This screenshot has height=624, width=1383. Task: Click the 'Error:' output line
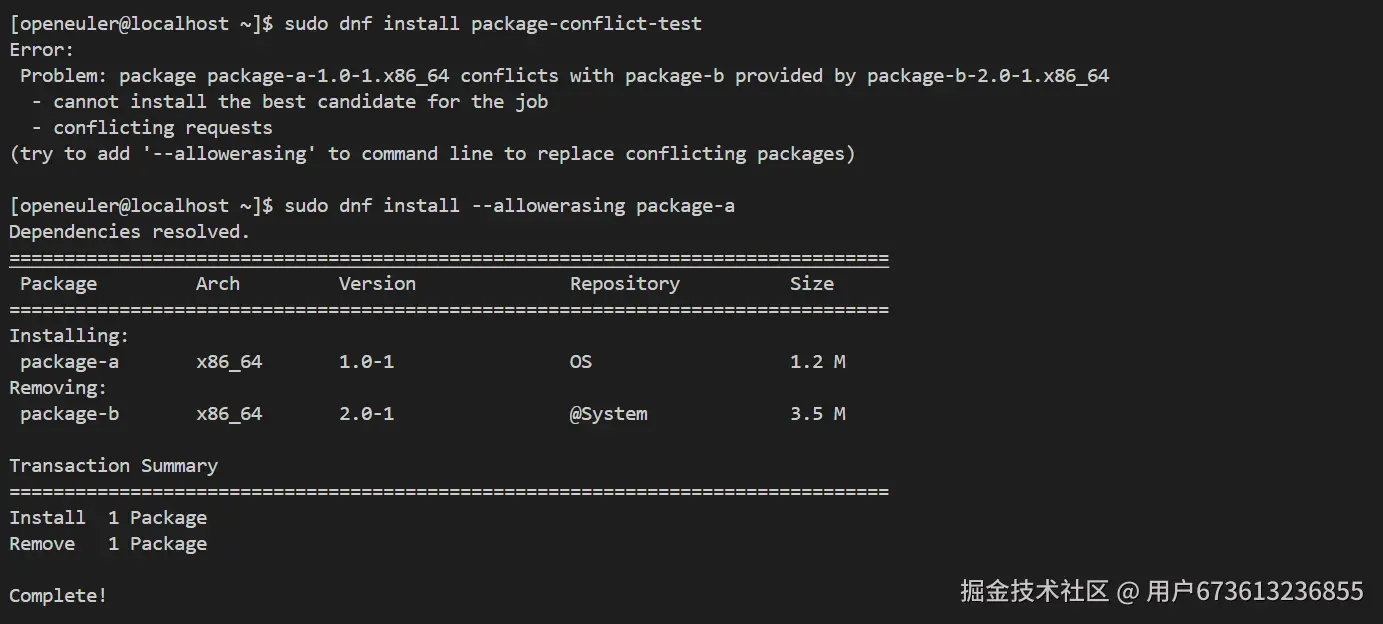click(42, 49)
